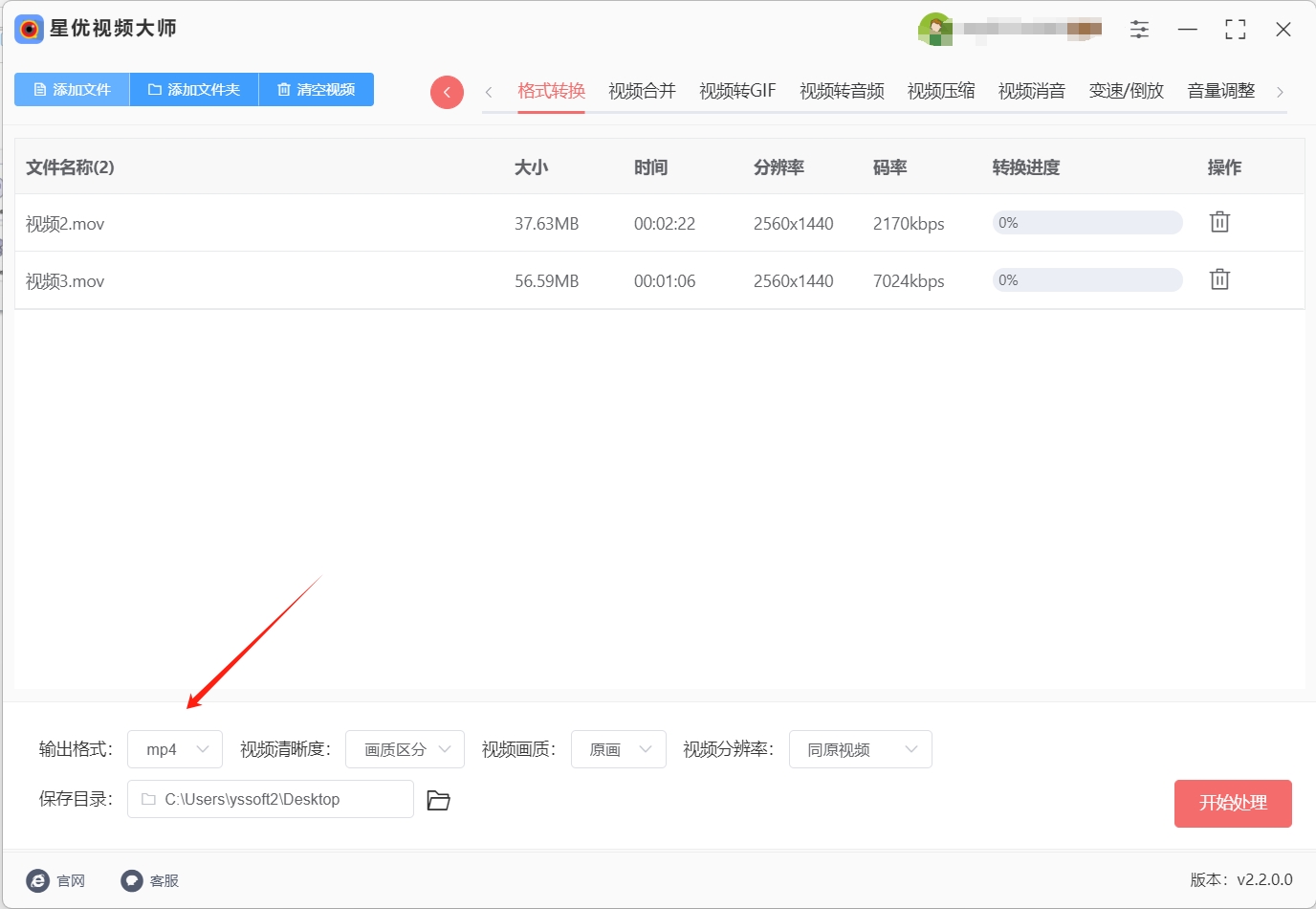Open the settings sliders icon in title bar
Viewport: 1316px width, 909px height.
pyautogui.click(x=1139, y=30)
